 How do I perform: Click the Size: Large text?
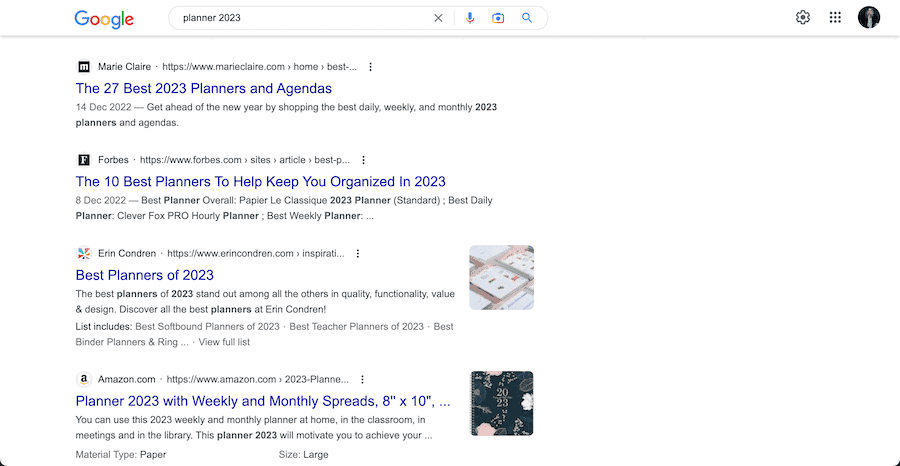(304, 455)
